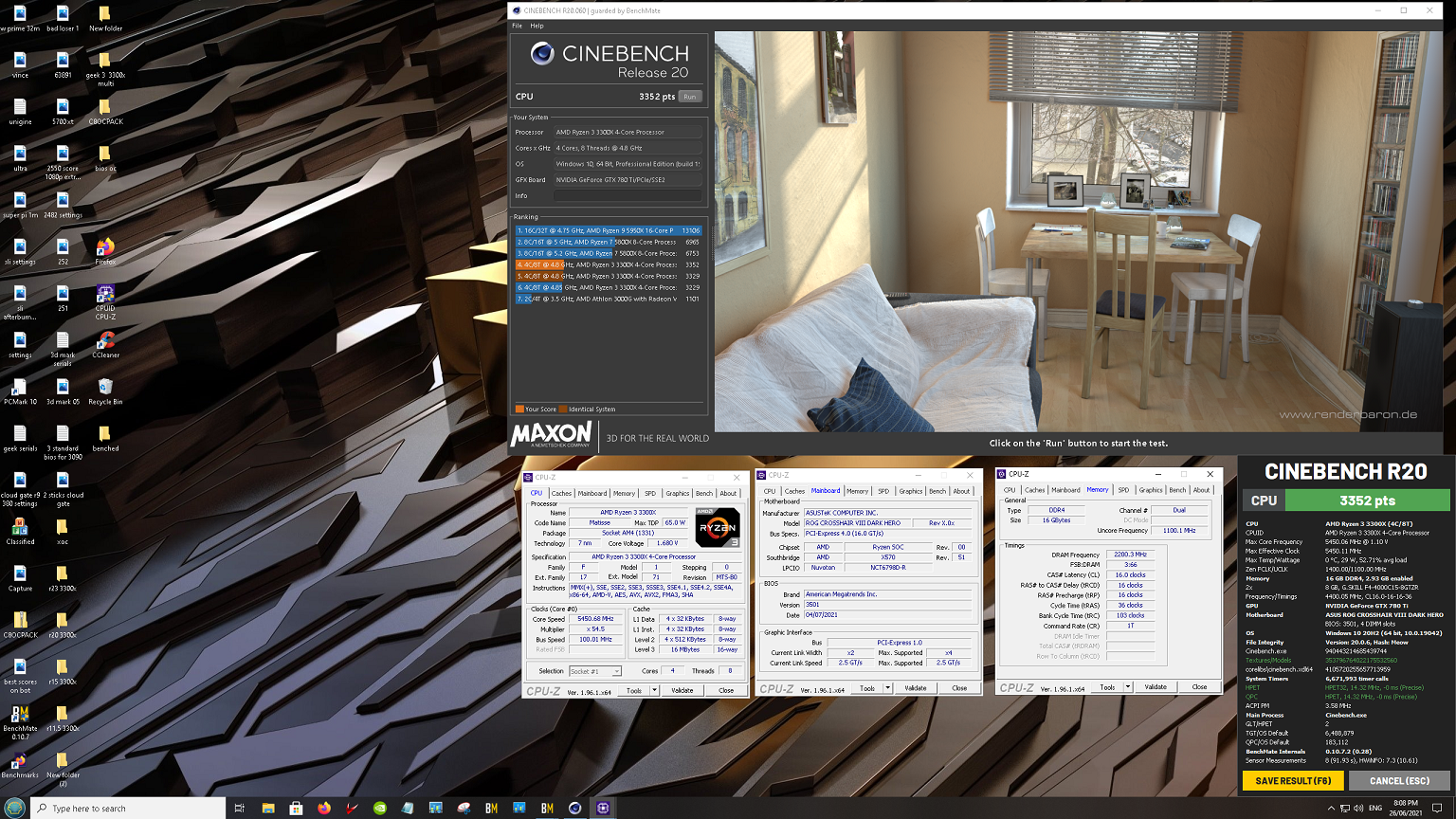1456x819 pixels.
Task: Select the zipped CBOCPACK archive icon
Action: pos(20,625)
